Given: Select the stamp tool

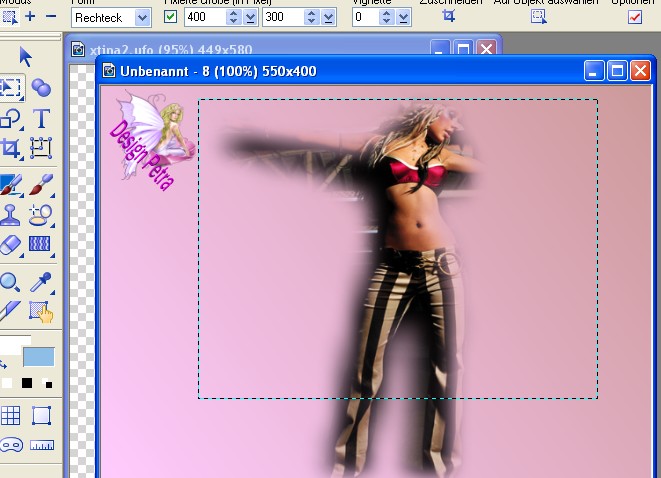Looking at the screenshot, I should click(10, 215).
